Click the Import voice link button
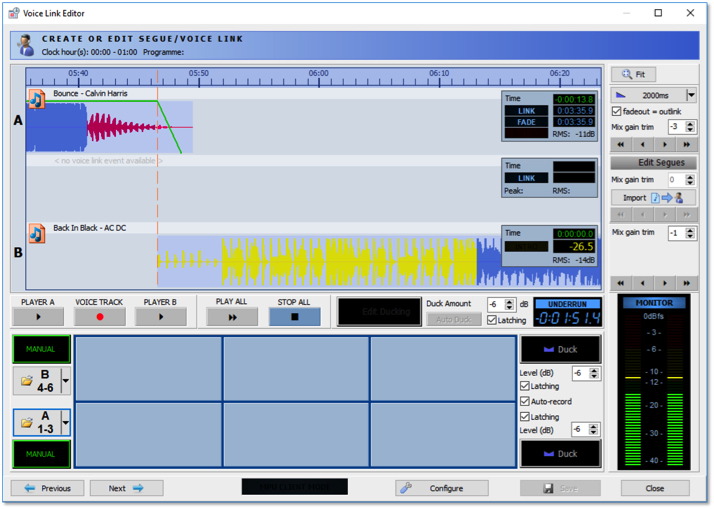714x509 pixels. pyautogui.click(x=654, y=198)
